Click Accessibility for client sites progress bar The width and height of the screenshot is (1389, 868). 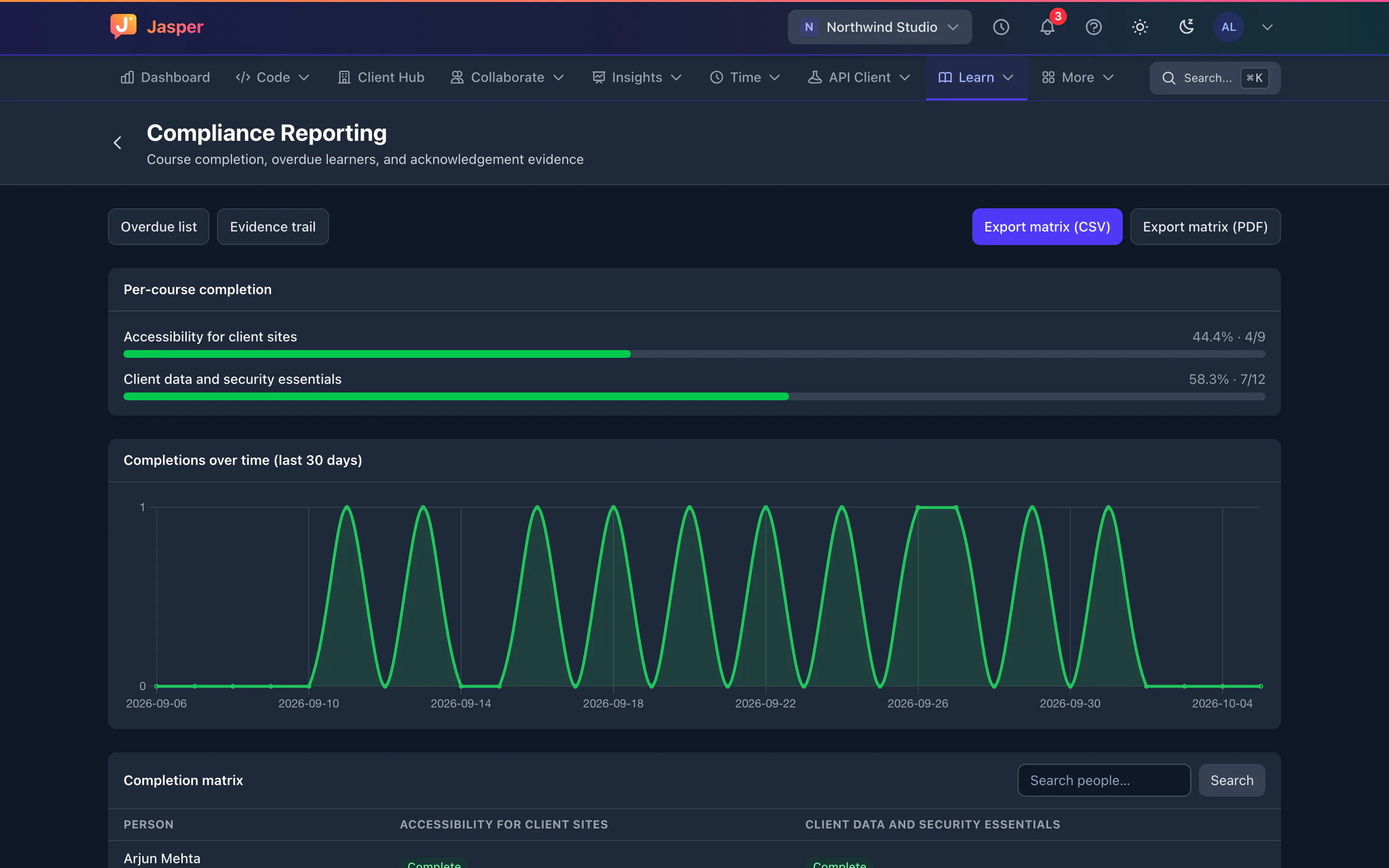pyautogui.click(x=694, y=354)
